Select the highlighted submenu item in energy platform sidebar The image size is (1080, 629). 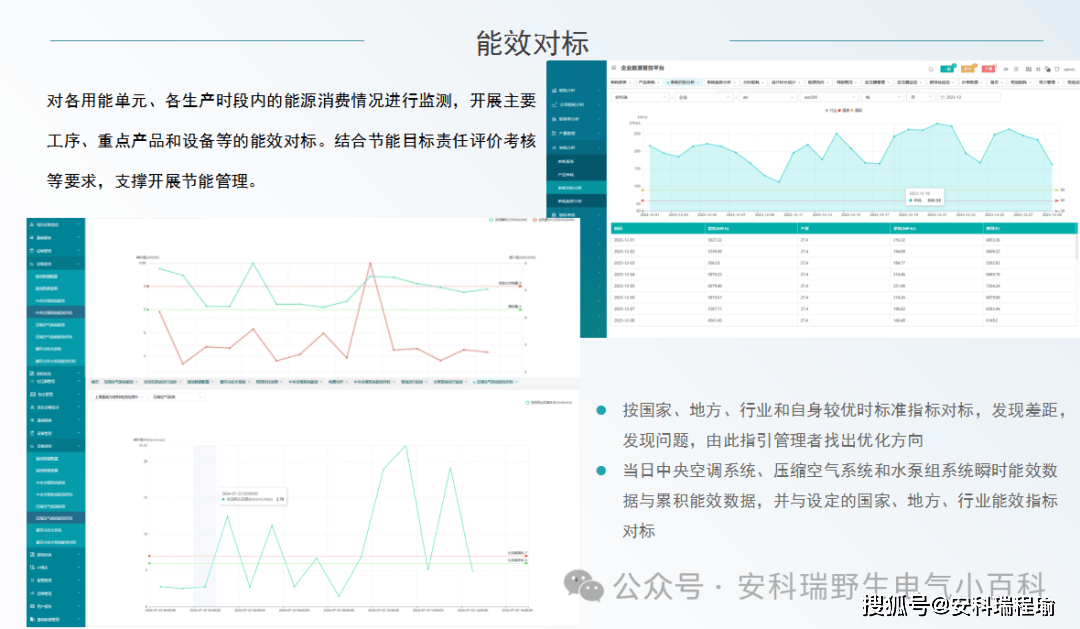click(x=577, y=187)
